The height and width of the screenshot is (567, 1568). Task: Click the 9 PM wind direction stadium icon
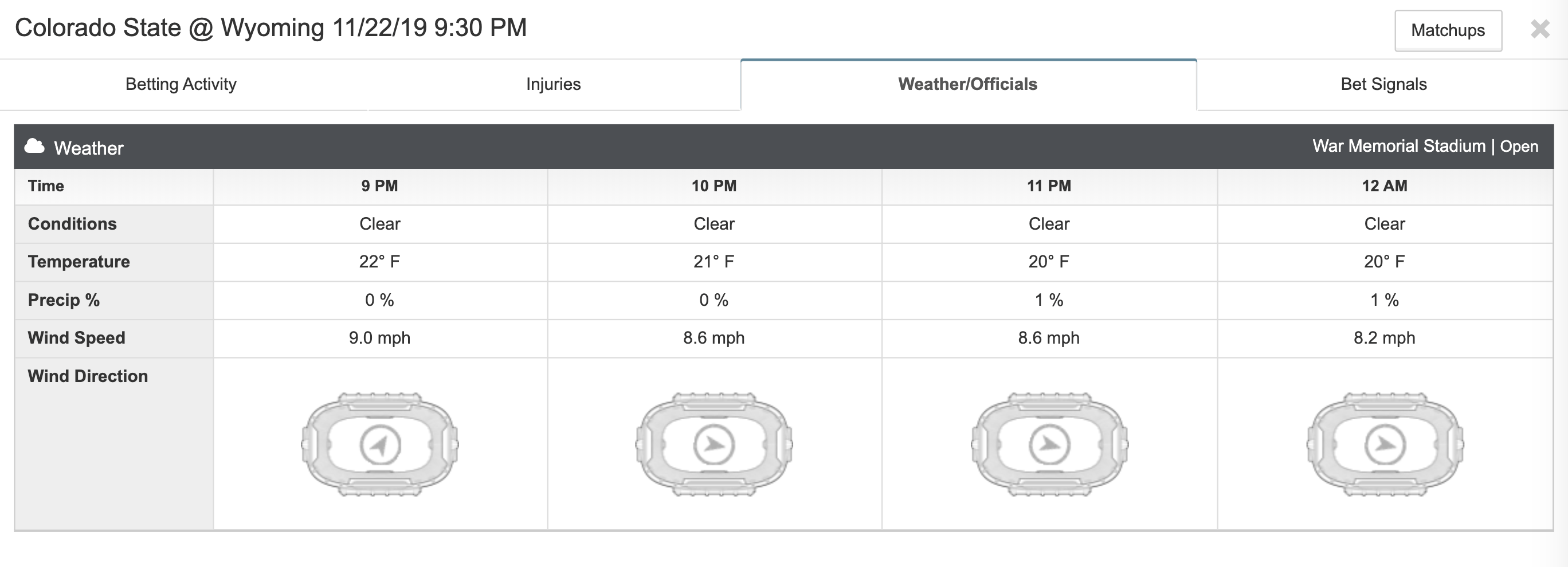coord(380,444)
